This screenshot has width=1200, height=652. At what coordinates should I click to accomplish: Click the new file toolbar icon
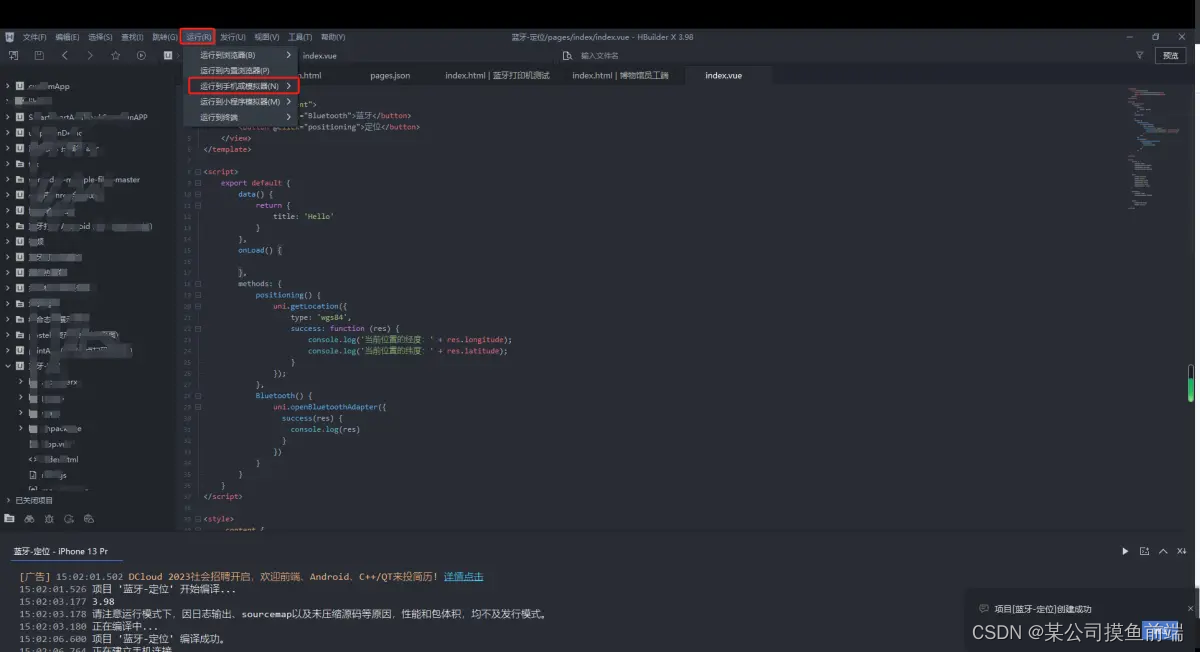13,55
